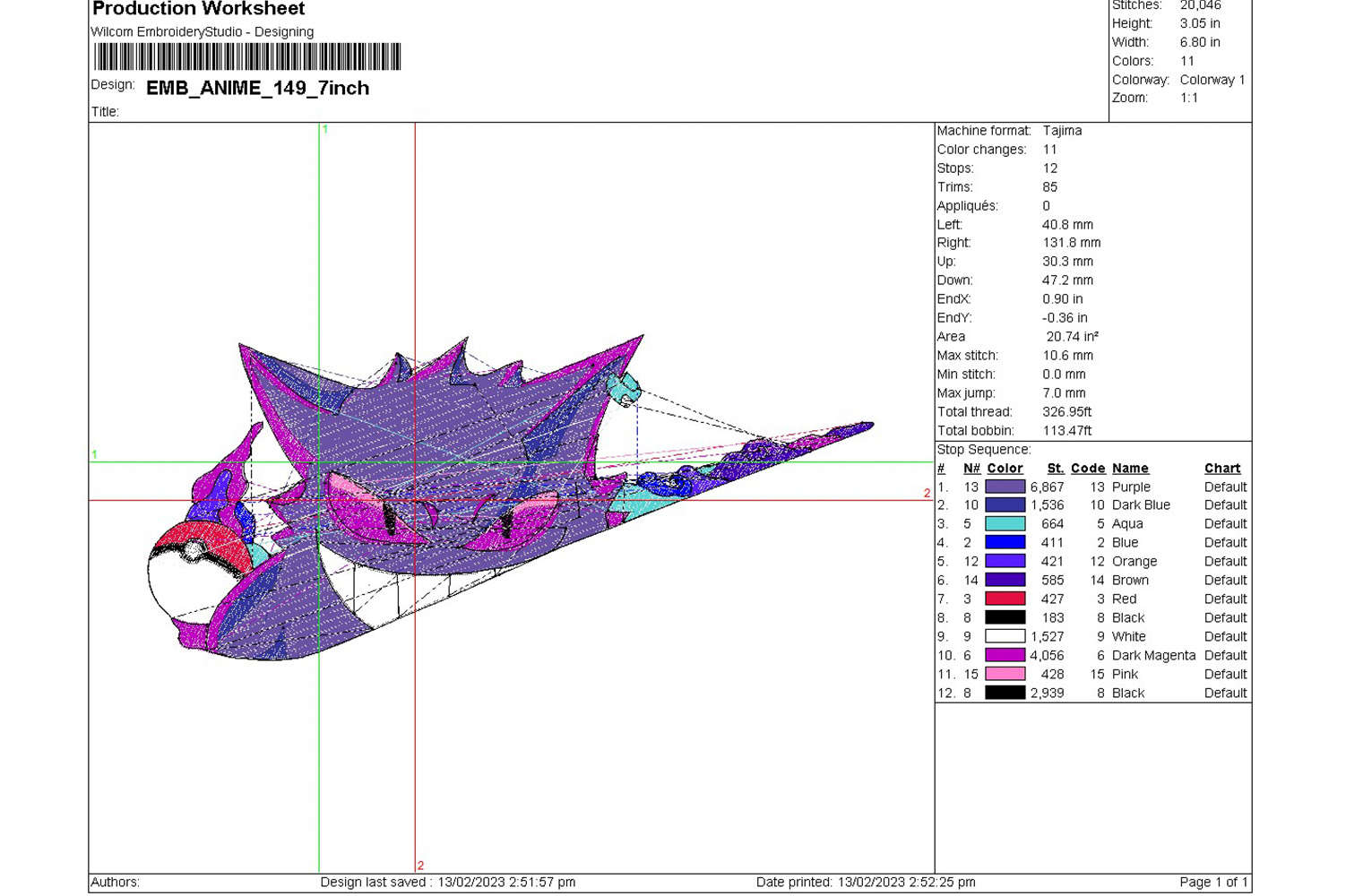1346x896 pixels.
Task: Click the 'Title:' label
Action: (105, 112)
